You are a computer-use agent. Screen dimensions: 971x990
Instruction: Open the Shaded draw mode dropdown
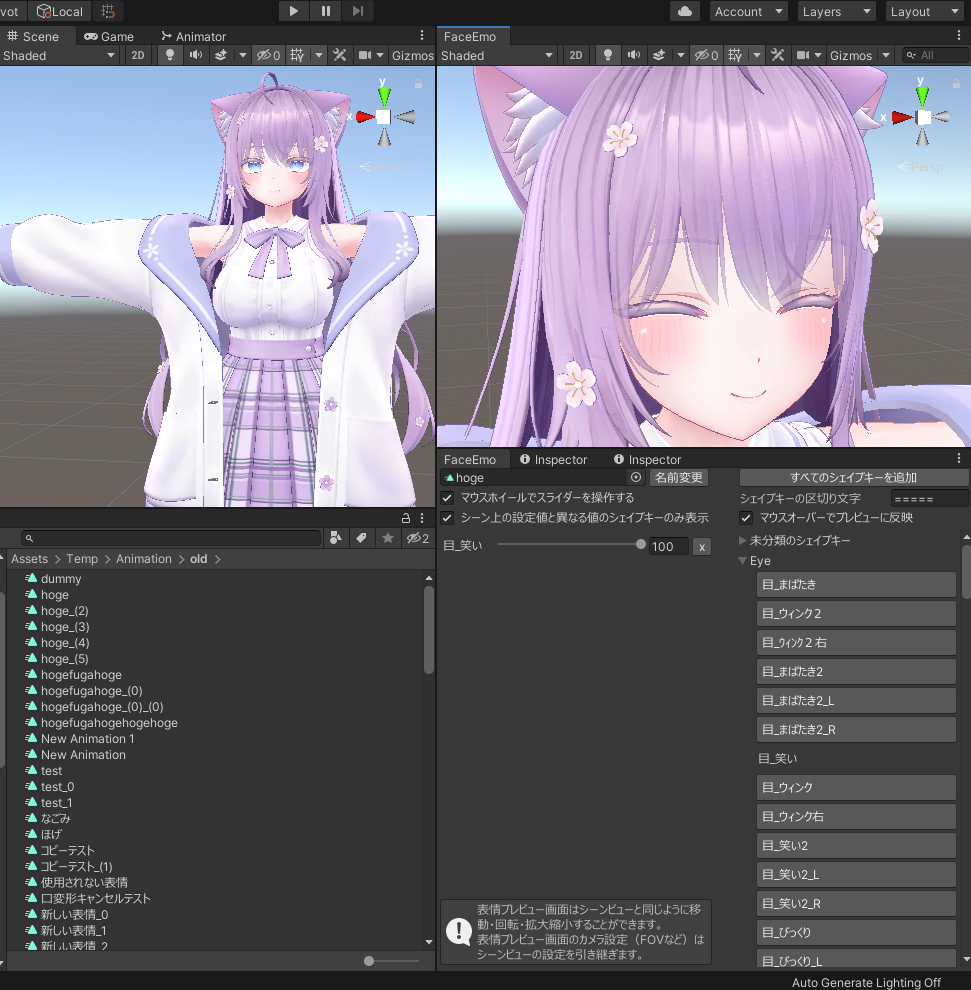(x=57, y=55)
